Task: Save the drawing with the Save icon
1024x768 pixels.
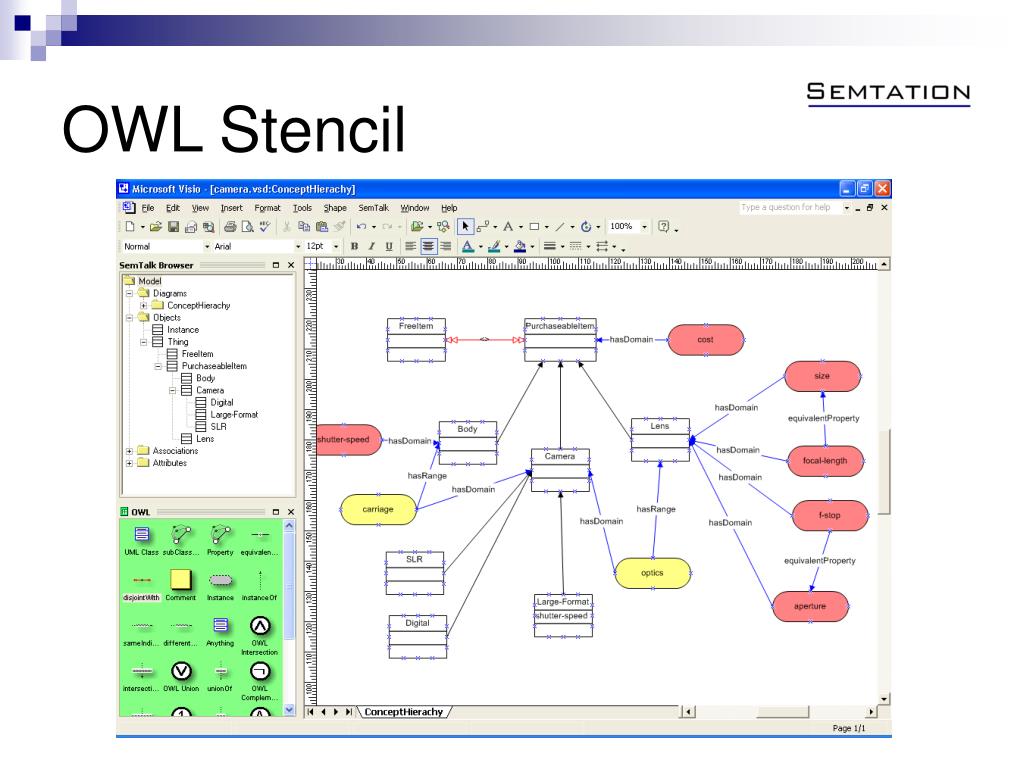Action: (x=173, y=227)
